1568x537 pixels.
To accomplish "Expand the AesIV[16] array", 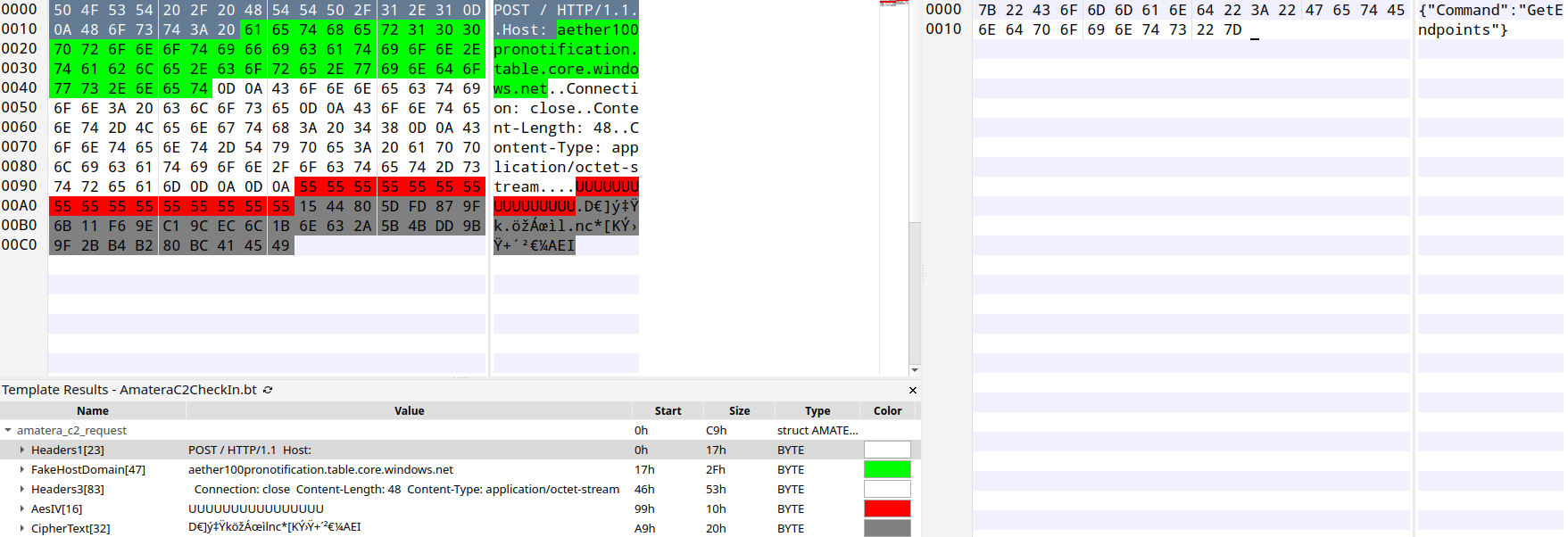I will pyautogui.click(x=22, y=508).
